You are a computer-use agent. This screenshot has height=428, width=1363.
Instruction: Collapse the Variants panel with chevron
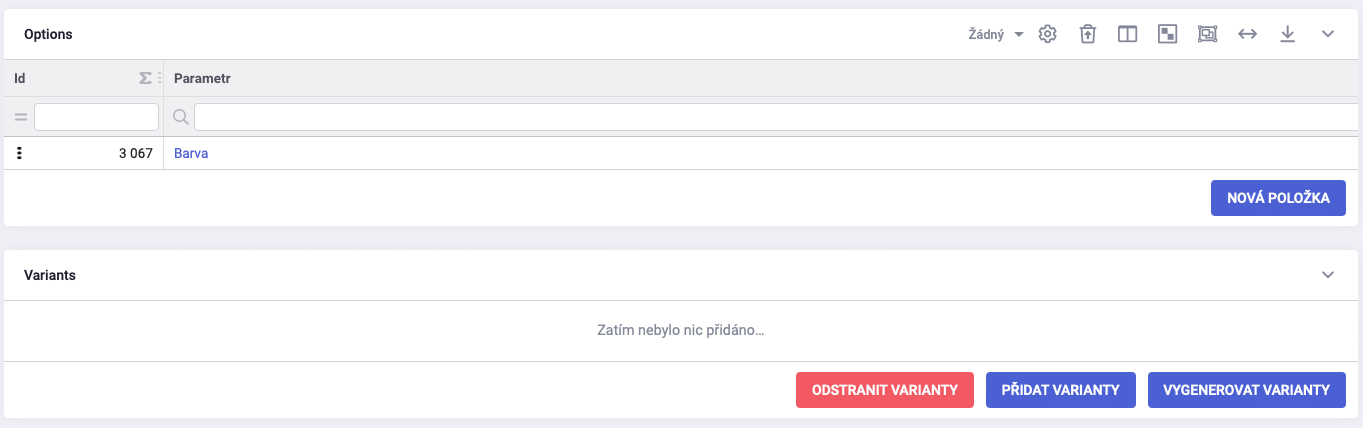1328,274
